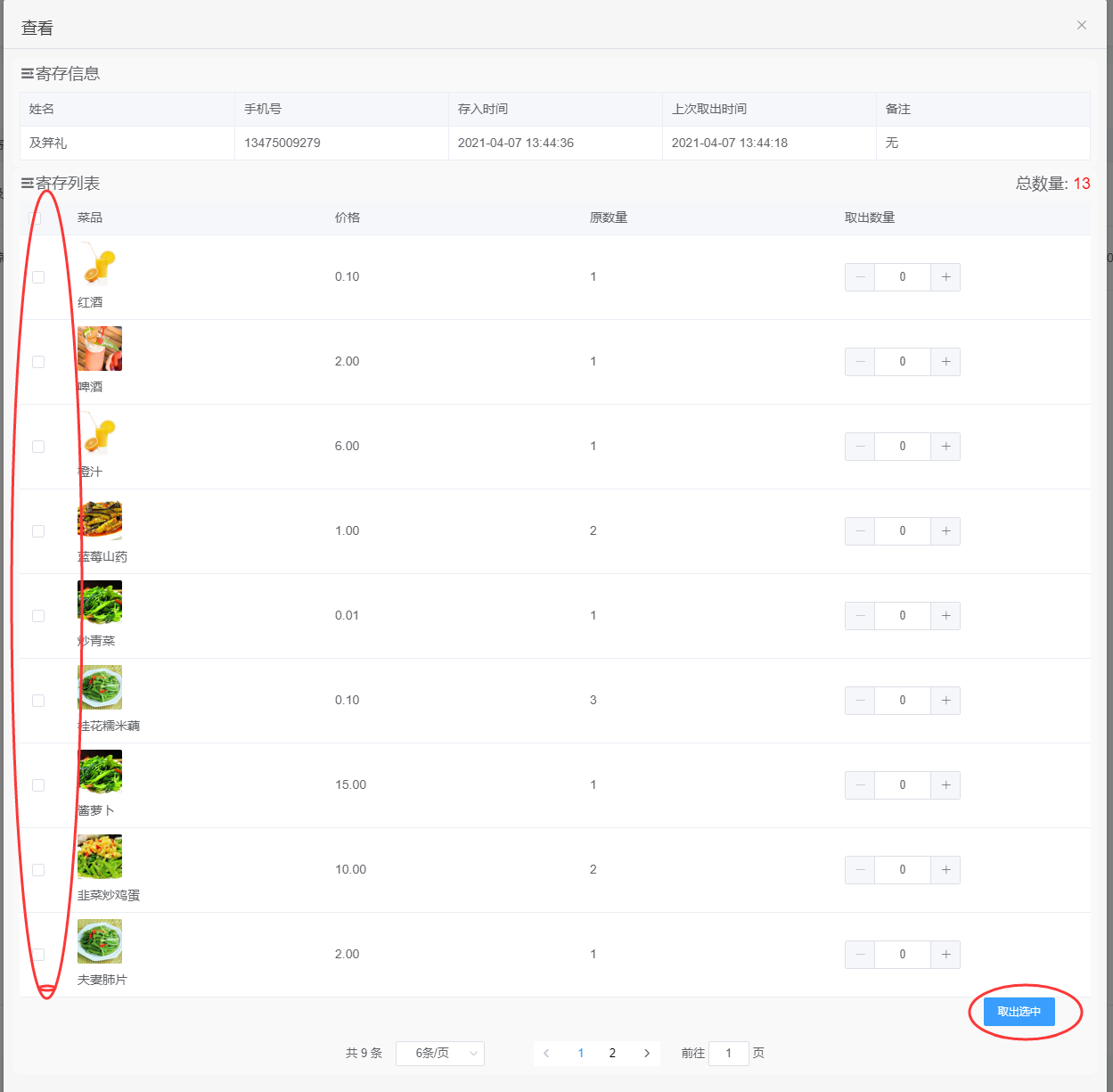Viewport: 1113px width, 1092px height.
Task: Increase 取出数量 for 橙汁
Action: (945, 447)
